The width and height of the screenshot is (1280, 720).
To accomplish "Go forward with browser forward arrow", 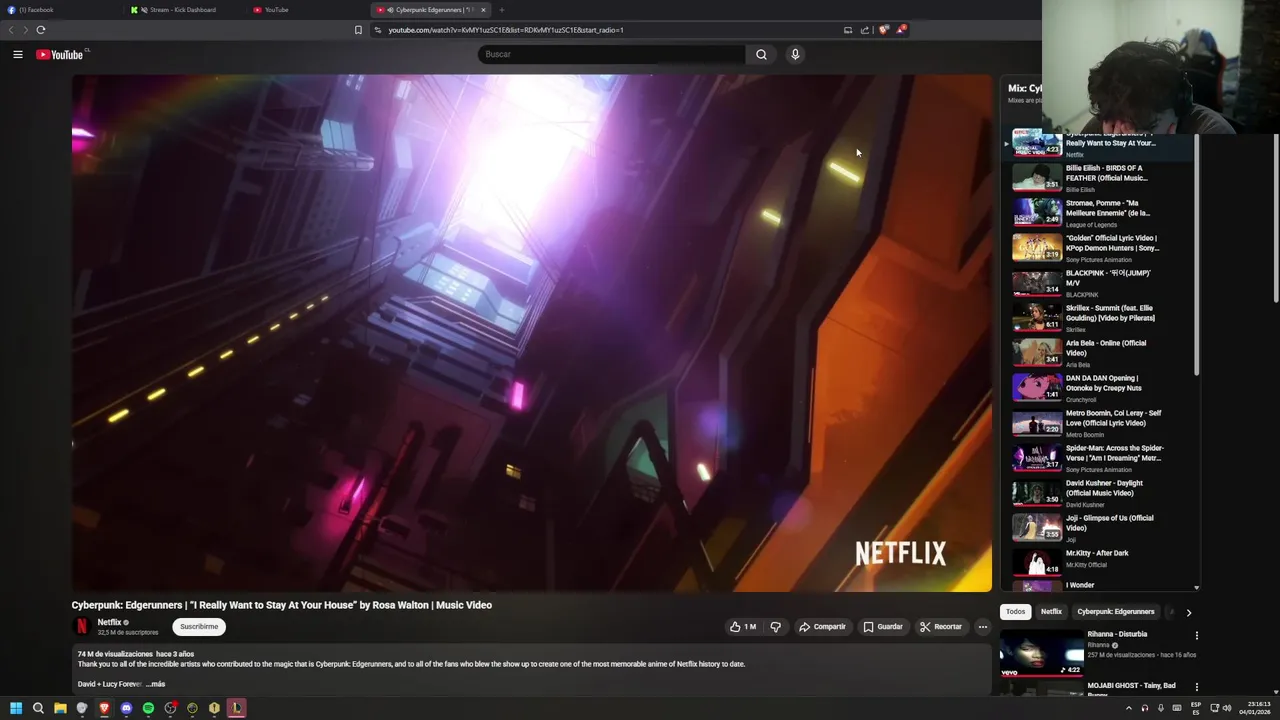I will coord(25,30).
